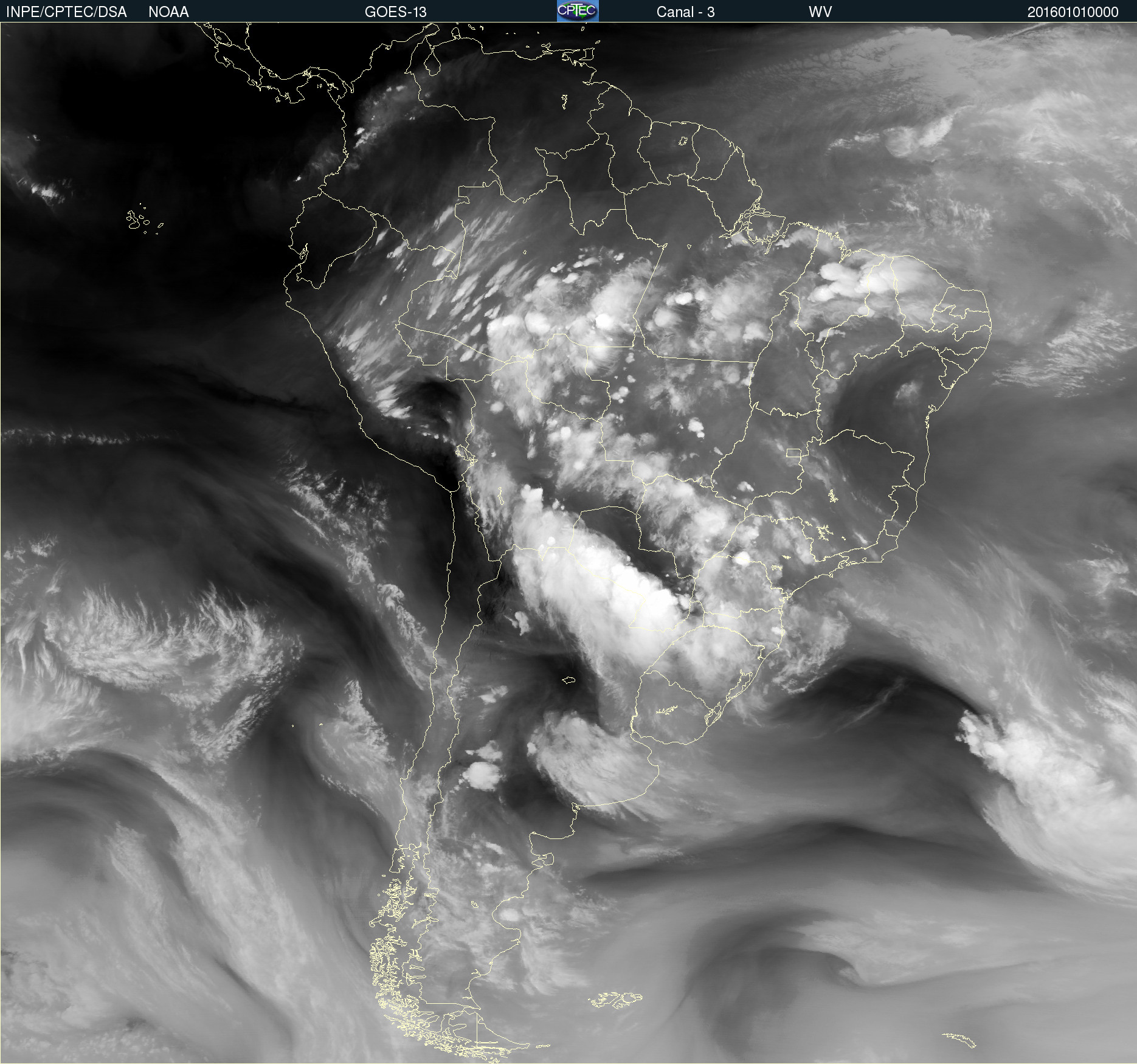Click the CPTEC logo in the header
The image size is (1137, 1064).
pos(578,11)
